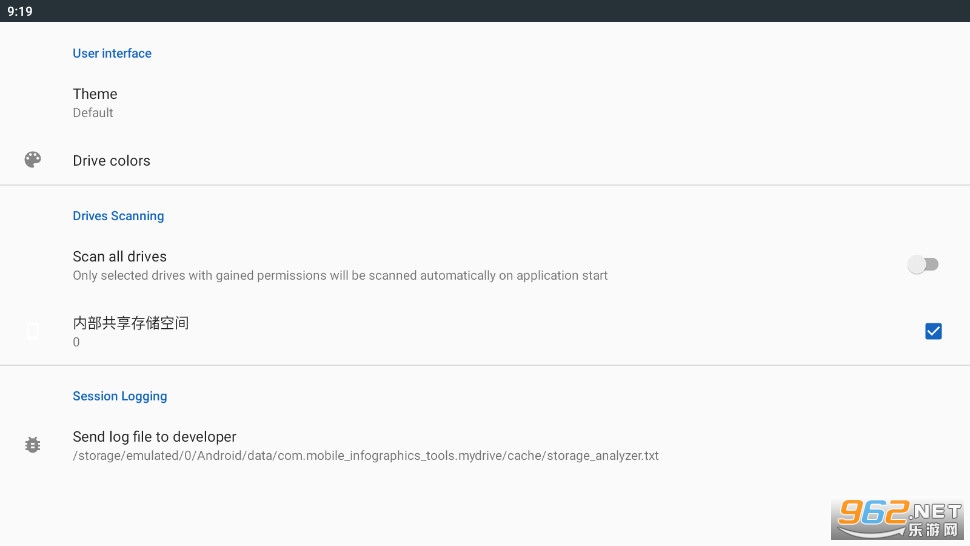This screenshot has height=546, width=970.
Task: Click the Default value under Theme
Action: pyautogui.click(x=93, y=113)
